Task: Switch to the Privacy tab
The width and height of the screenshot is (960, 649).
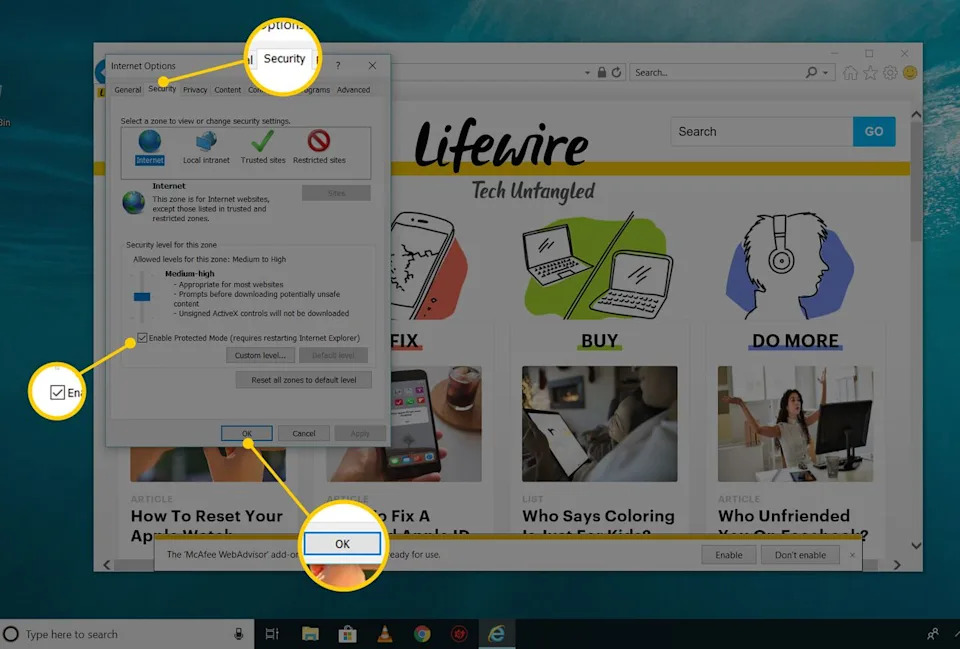Action: (x=195, y=90)
